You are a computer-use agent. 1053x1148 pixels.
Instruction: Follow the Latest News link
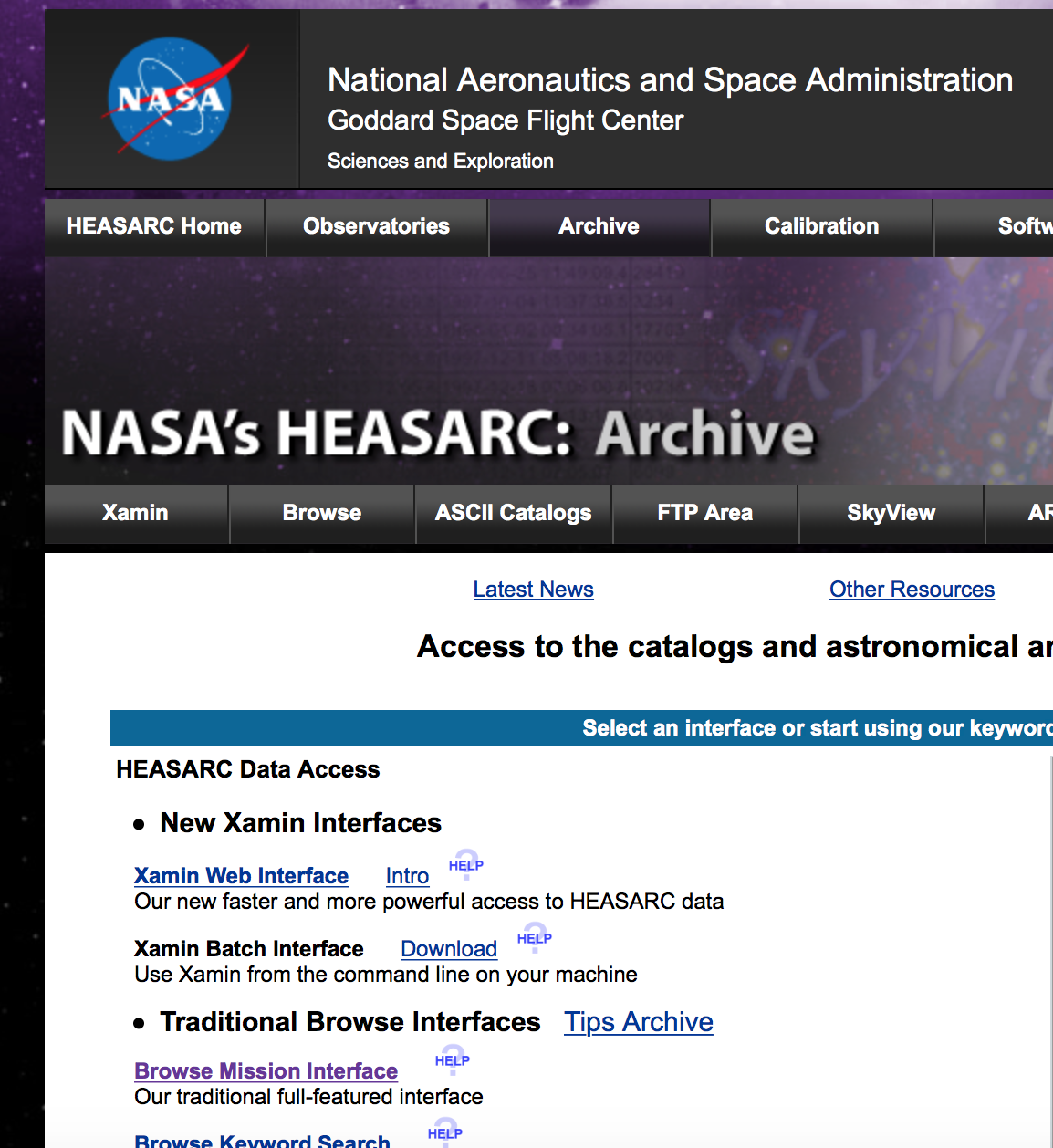(x=533, y=590)
